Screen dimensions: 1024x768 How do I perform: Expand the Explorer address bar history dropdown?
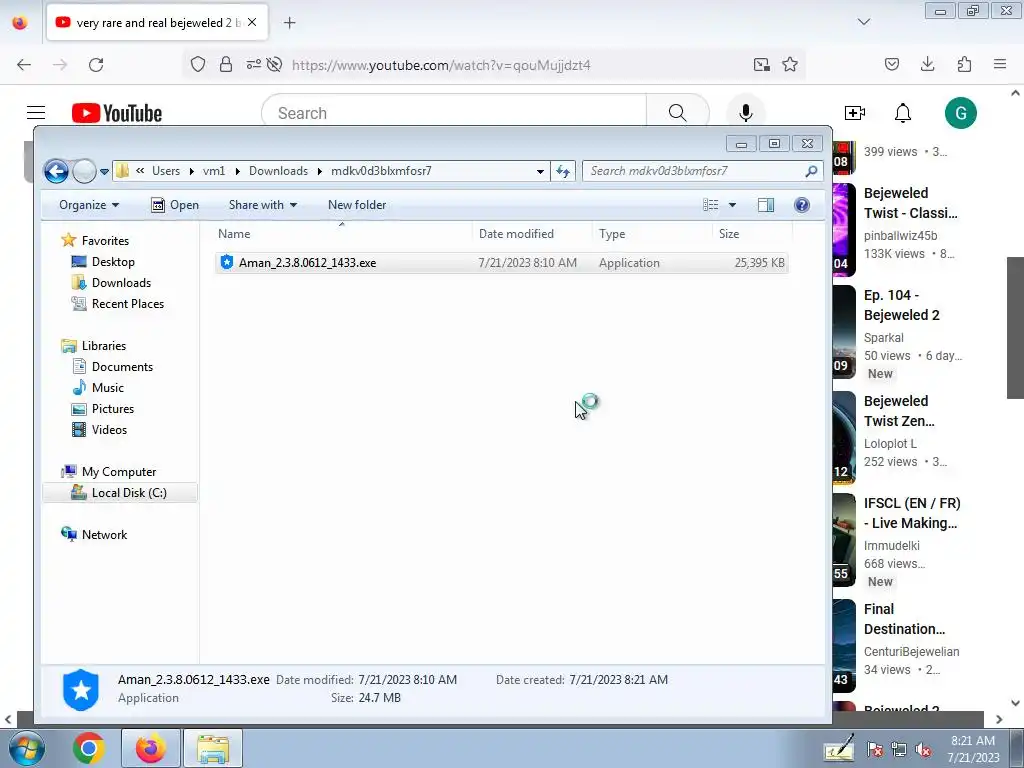(540, 172)
